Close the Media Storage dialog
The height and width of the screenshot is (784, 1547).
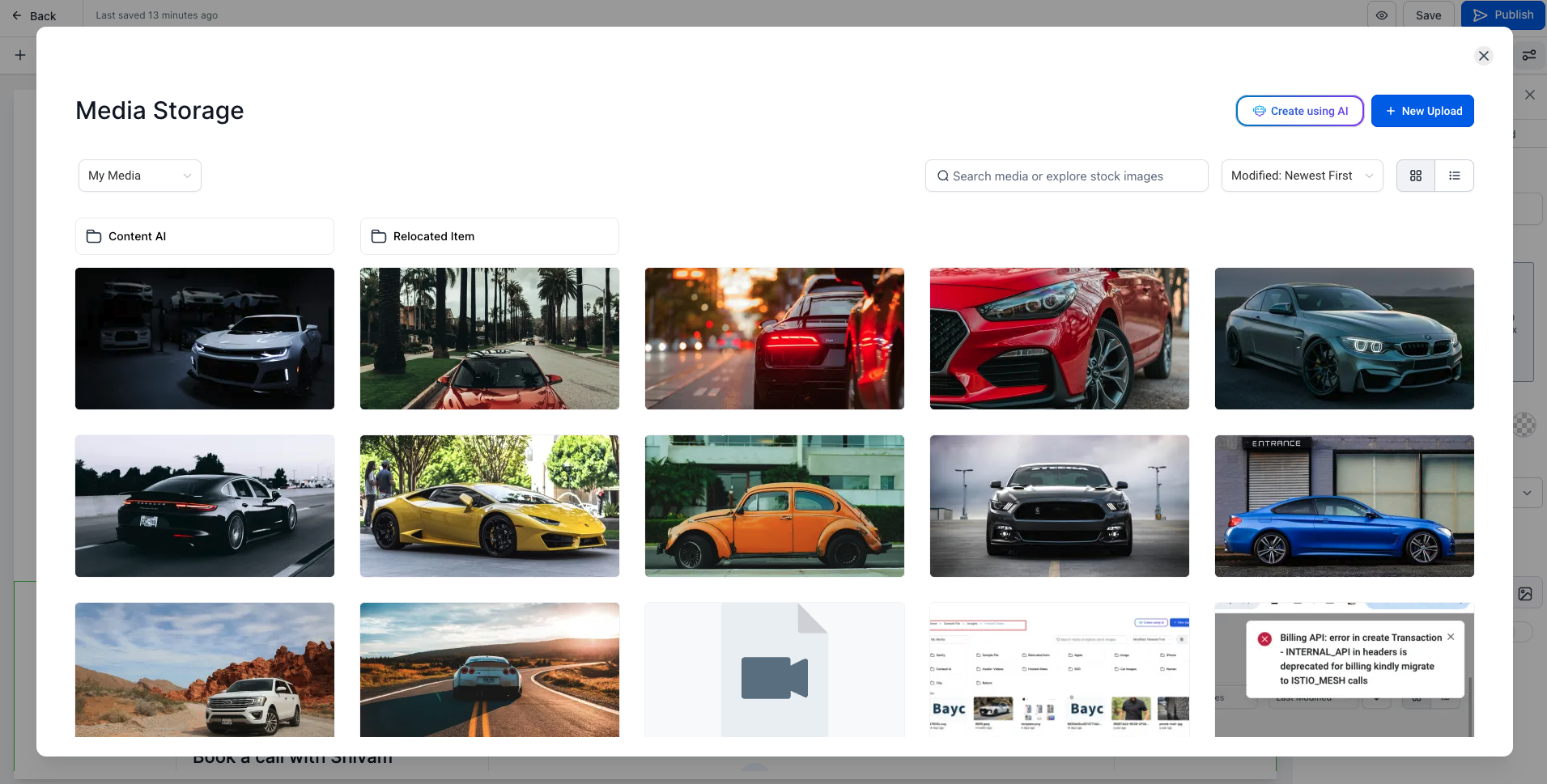click(x=1483, y=56)
